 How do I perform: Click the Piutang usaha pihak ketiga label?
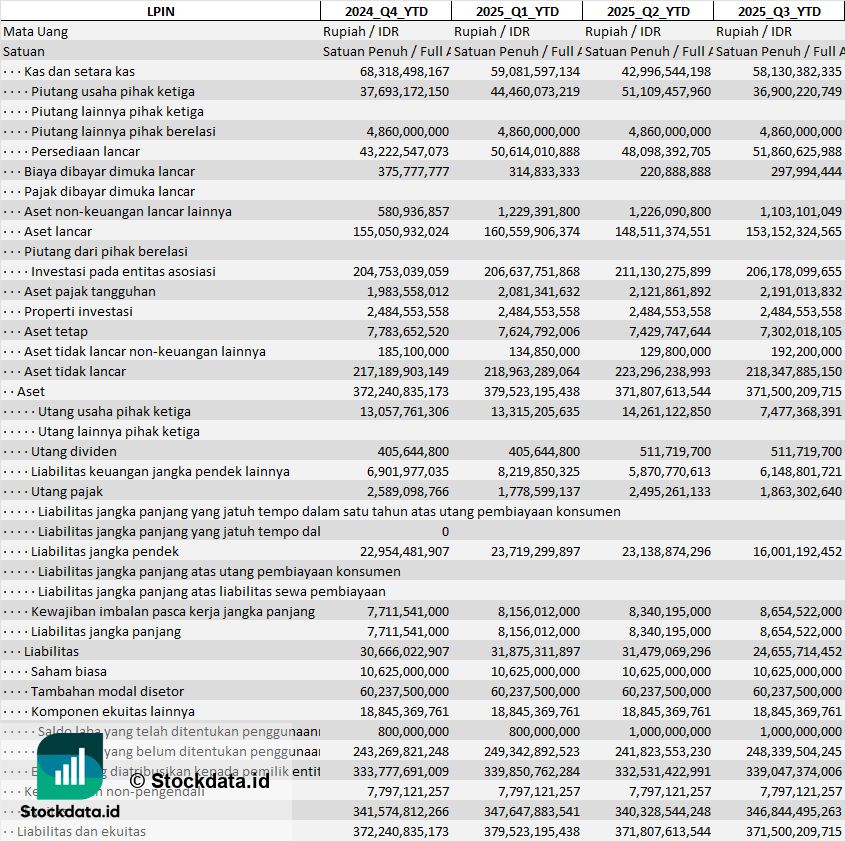113,92
